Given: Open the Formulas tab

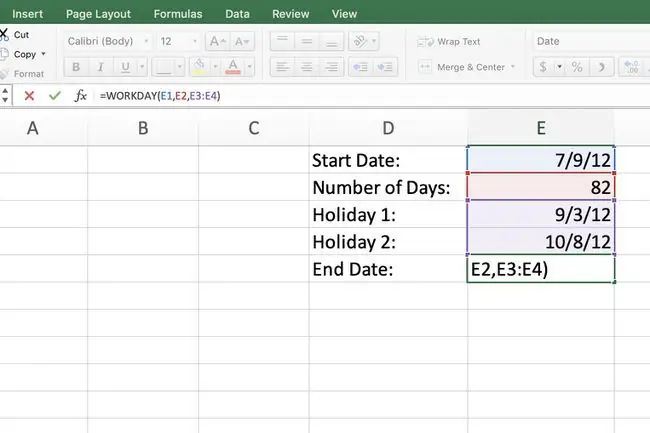Looking at the screenshot, I should pyautogui.click(x=178, y=14).
